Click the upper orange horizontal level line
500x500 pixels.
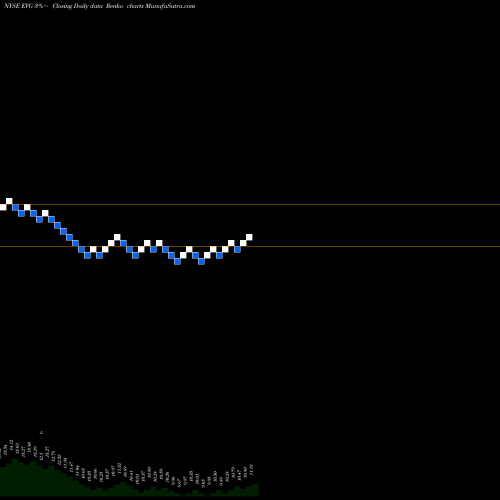coord(250,204)
